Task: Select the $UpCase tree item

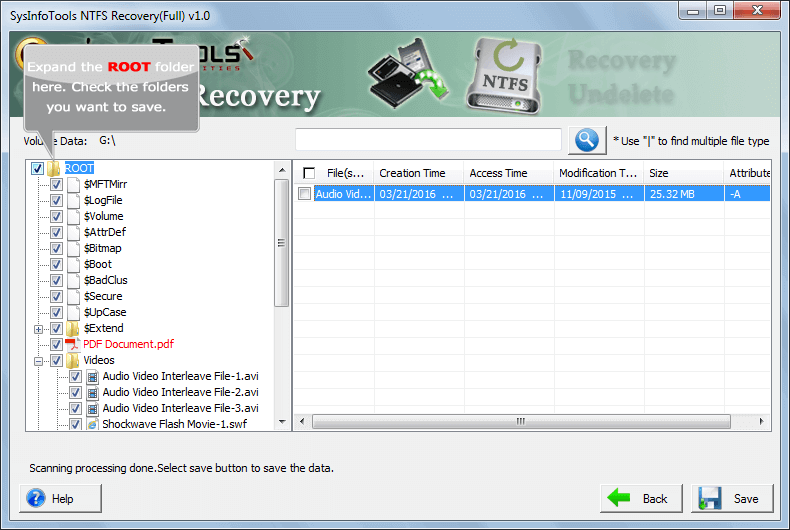Action: [105, 312]
